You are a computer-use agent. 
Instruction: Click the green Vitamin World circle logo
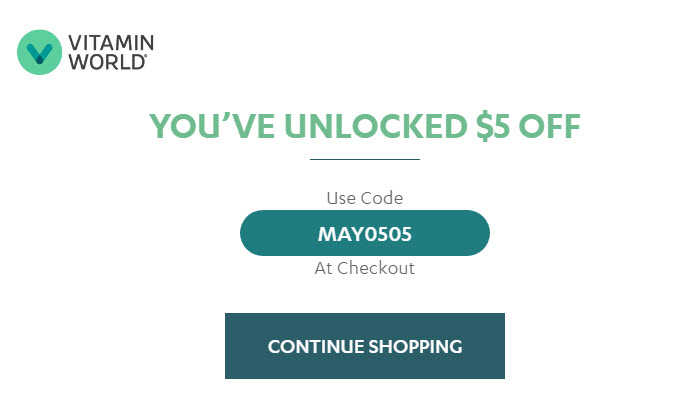coord(40,52)
